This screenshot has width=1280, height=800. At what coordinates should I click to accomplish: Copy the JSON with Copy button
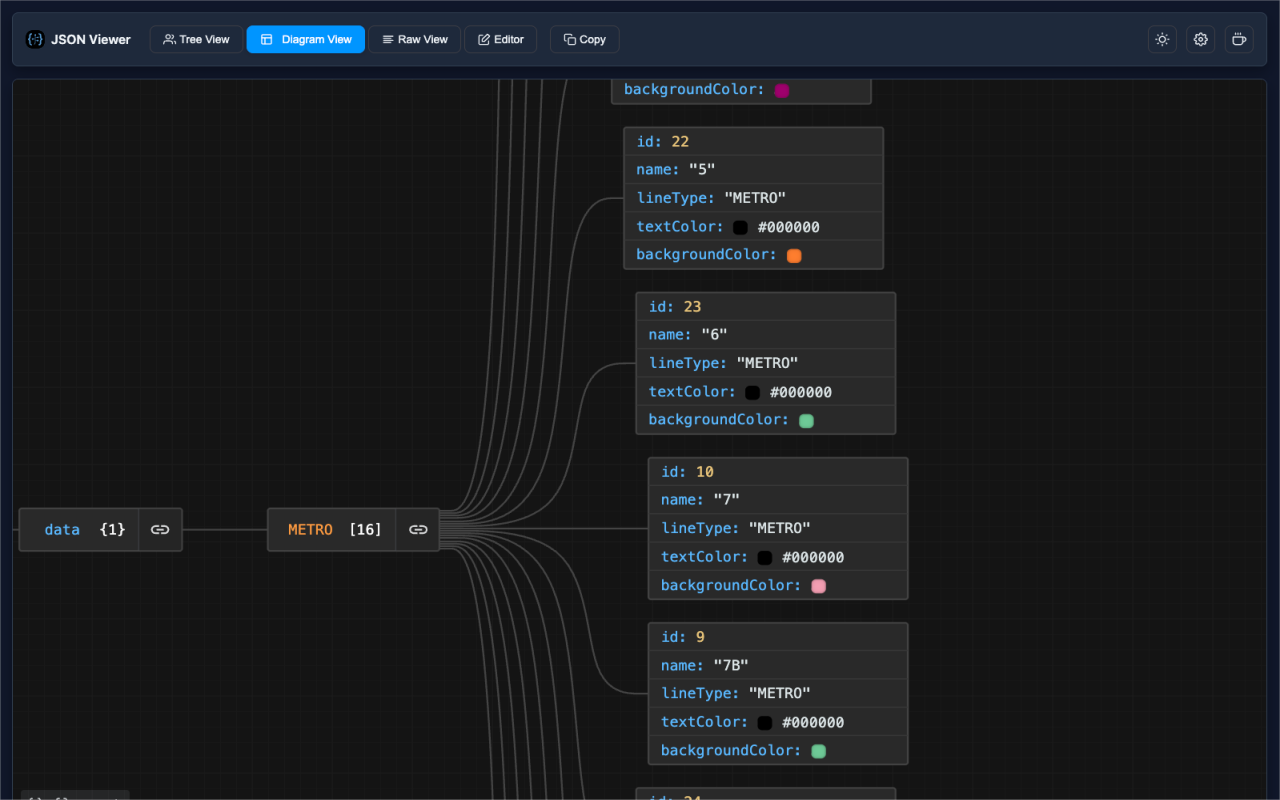[585, 39]
